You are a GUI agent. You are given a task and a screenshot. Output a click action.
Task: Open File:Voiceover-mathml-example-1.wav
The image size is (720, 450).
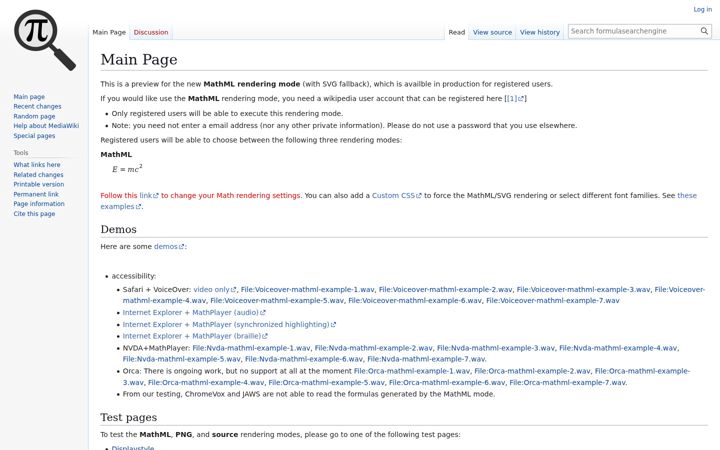pos(307,289)
